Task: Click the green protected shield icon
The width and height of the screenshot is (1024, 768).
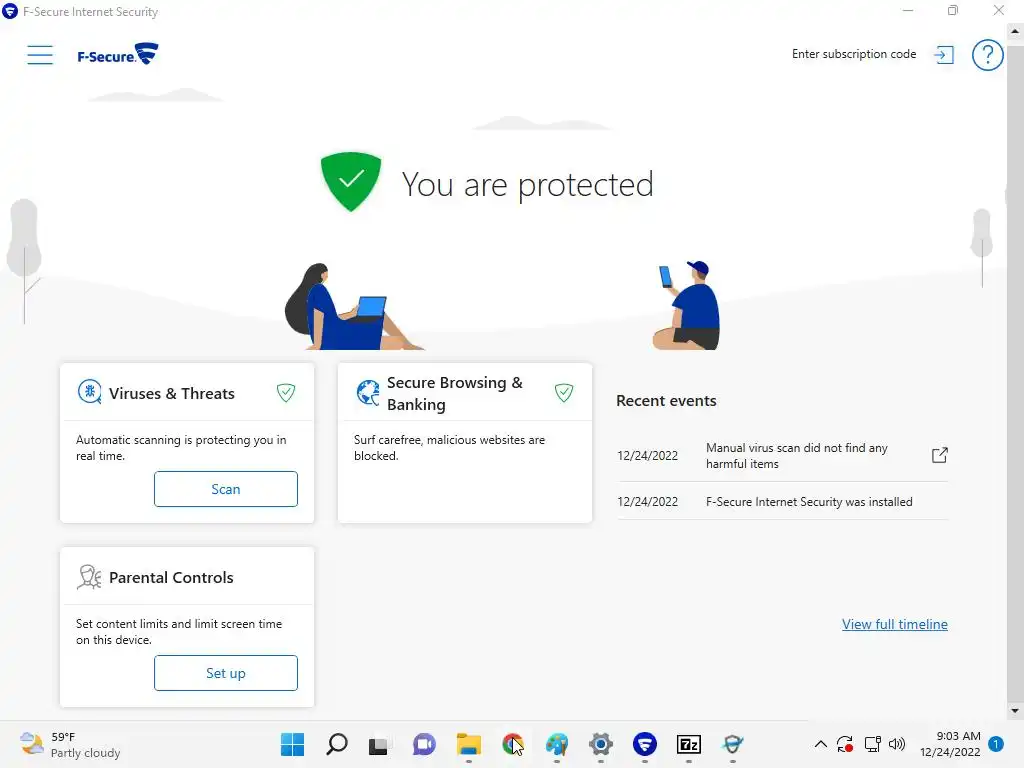Action: [x=351, y=182]
